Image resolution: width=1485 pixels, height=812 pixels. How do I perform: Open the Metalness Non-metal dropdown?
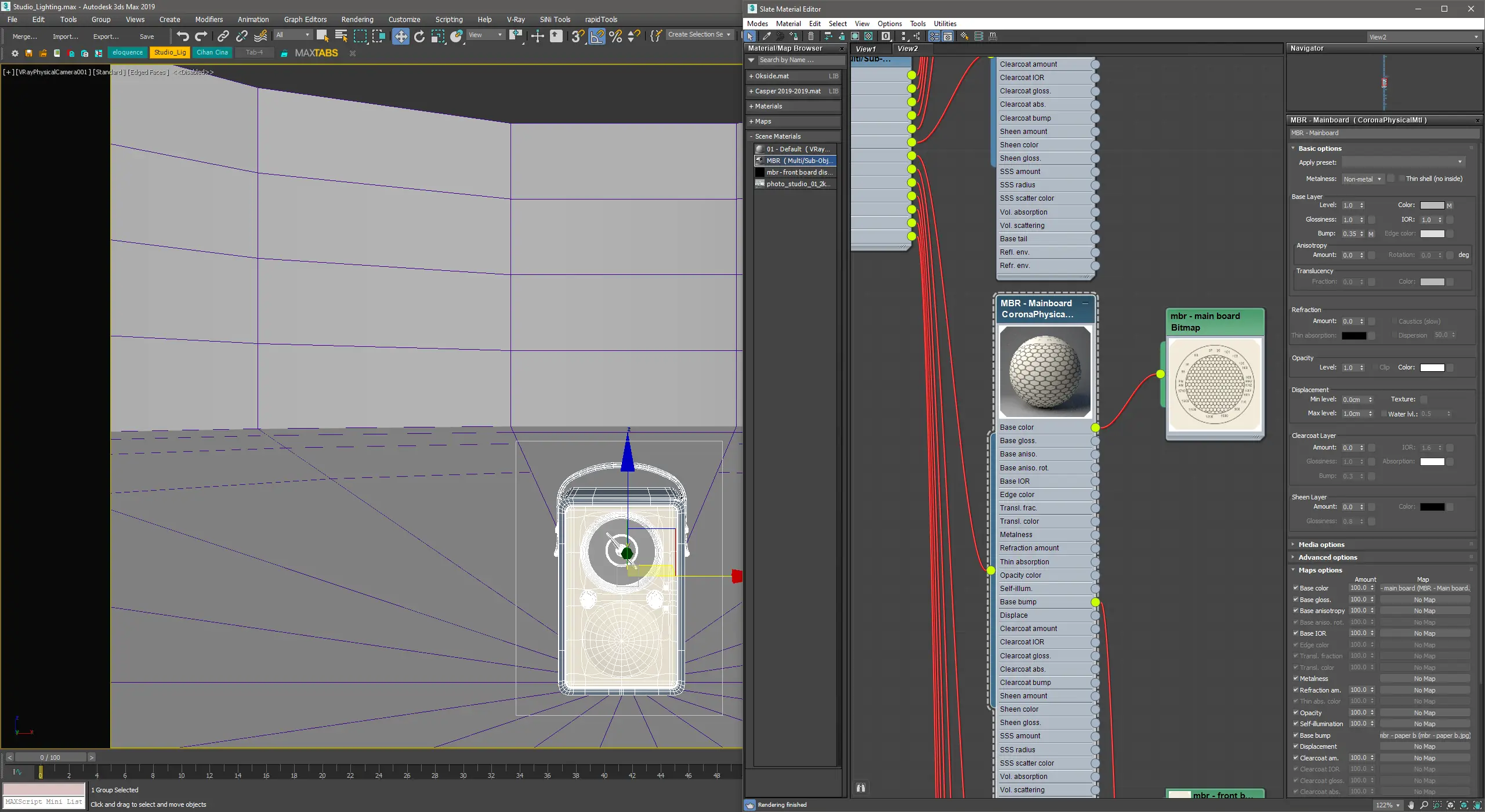pyautogui.click(x=1363, y=179)
